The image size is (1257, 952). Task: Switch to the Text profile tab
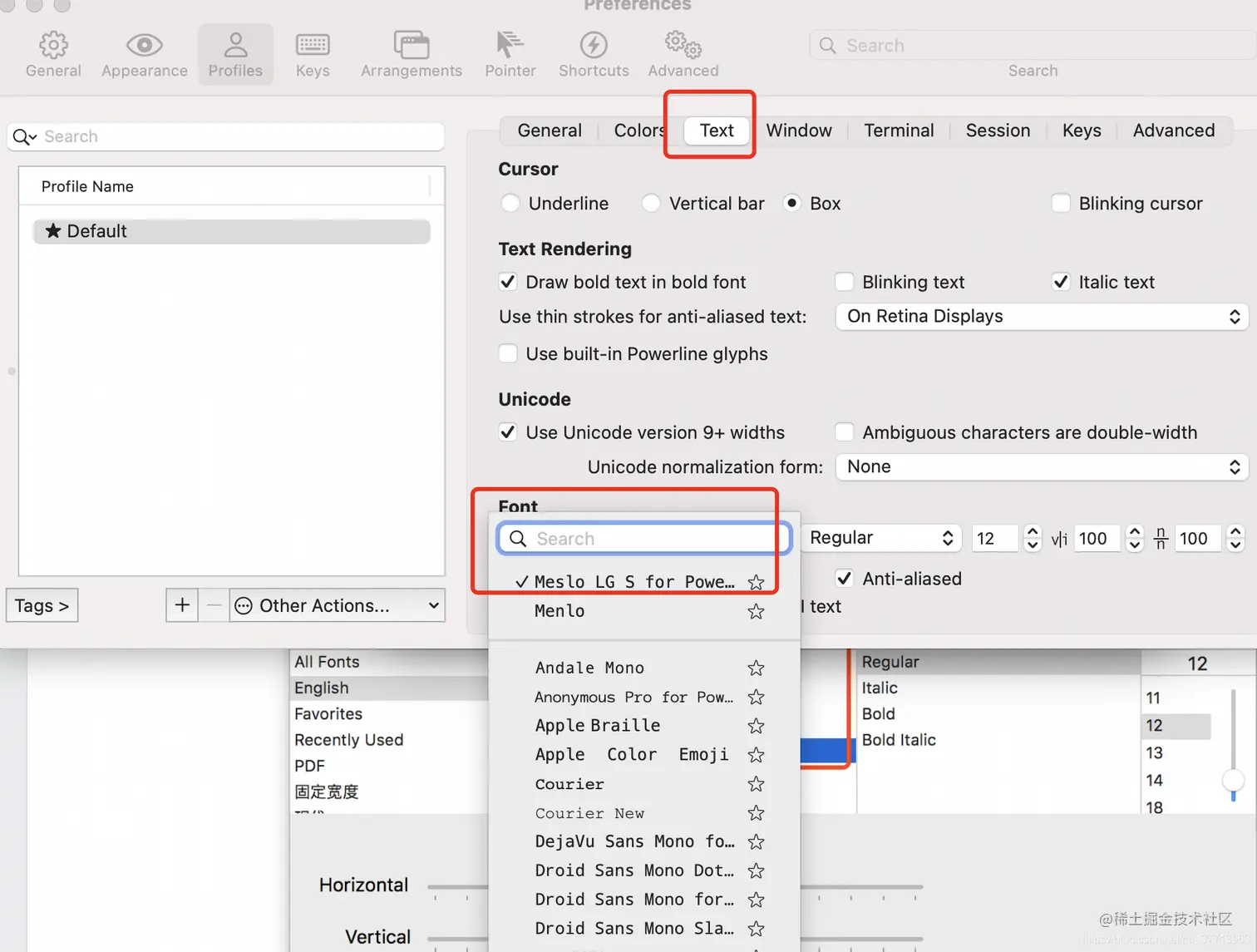[x=717, y=131]
